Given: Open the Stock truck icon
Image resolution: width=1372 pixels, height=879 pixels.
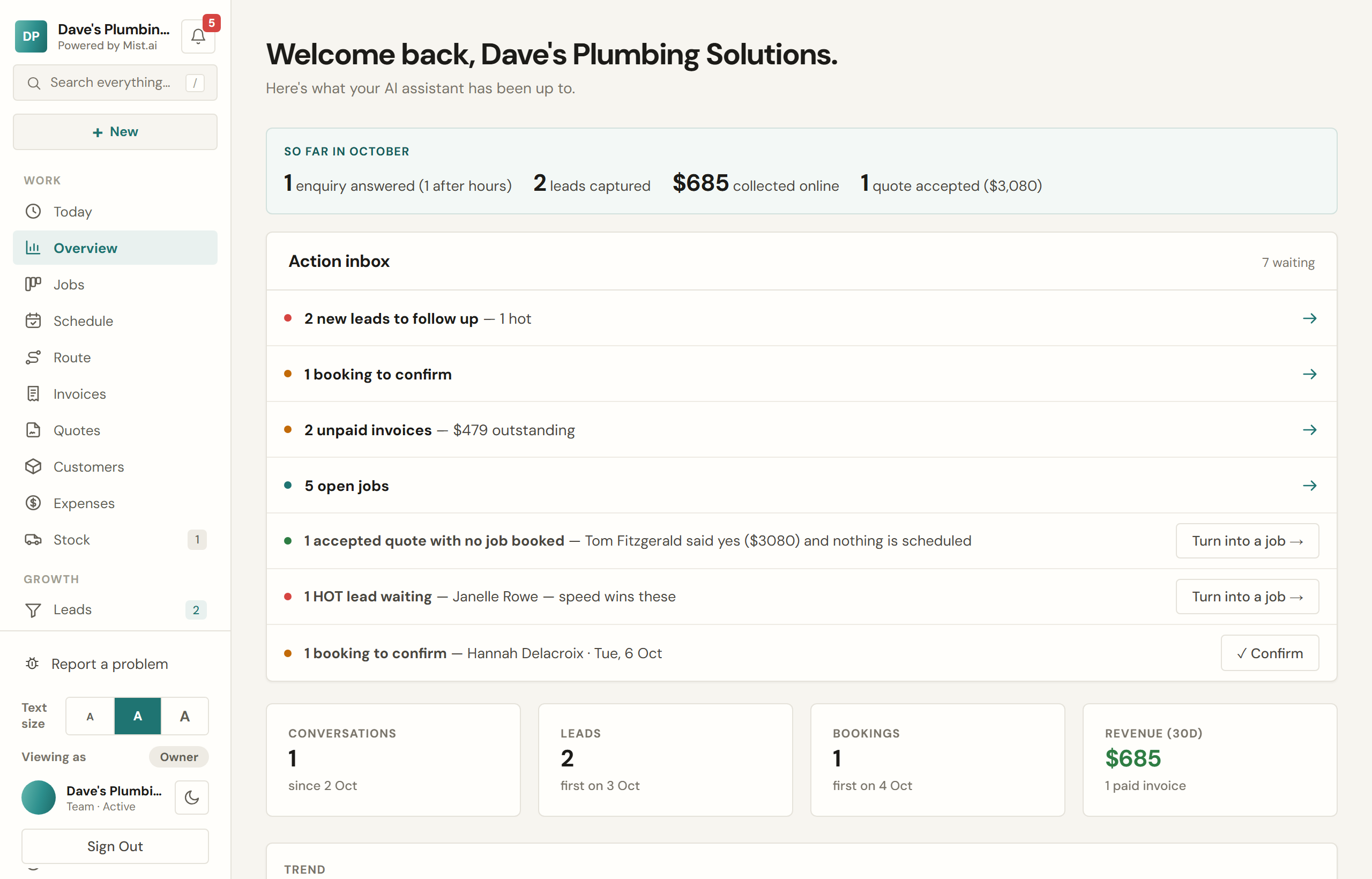Looking at the screenshot, I should (33, 539).
